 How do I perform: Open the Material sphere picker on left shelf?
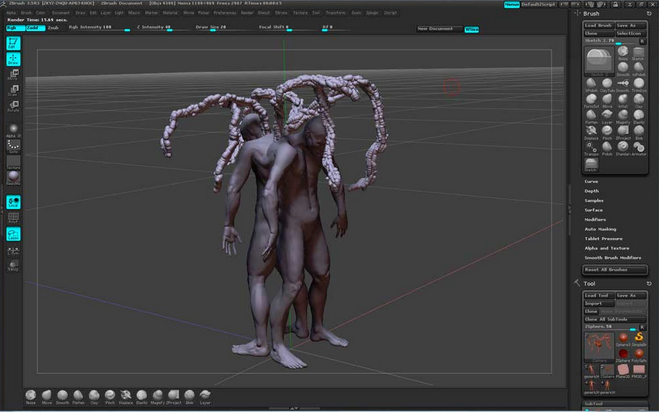pos(14,176)
